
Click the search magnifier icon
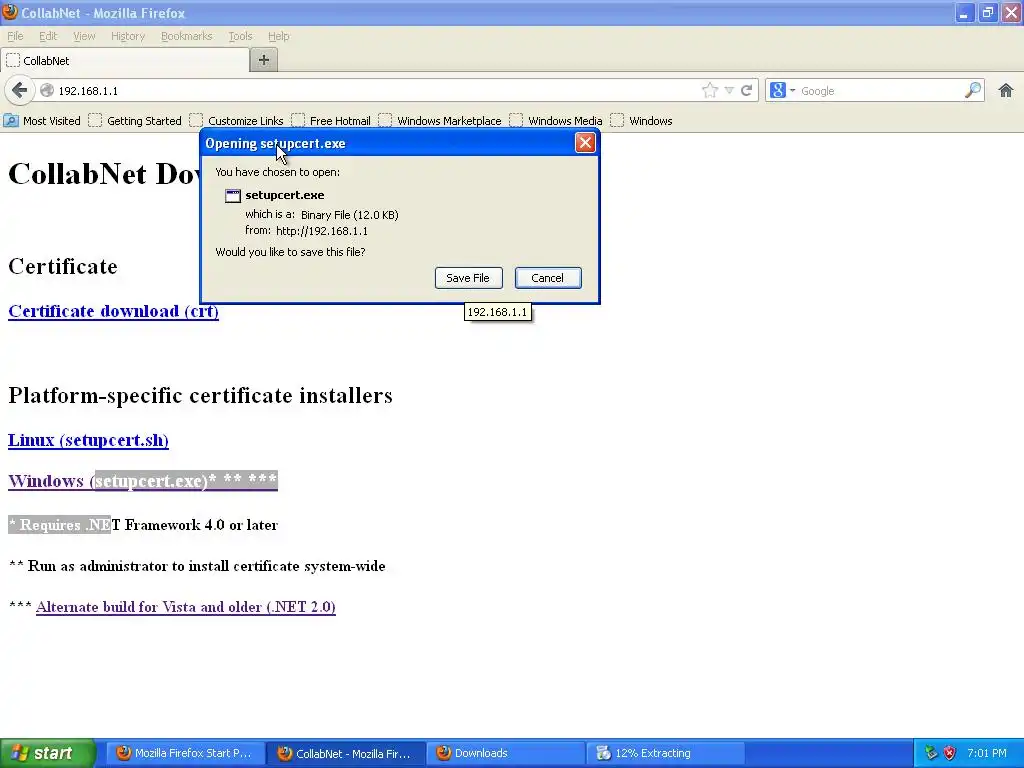click(973, 90)
